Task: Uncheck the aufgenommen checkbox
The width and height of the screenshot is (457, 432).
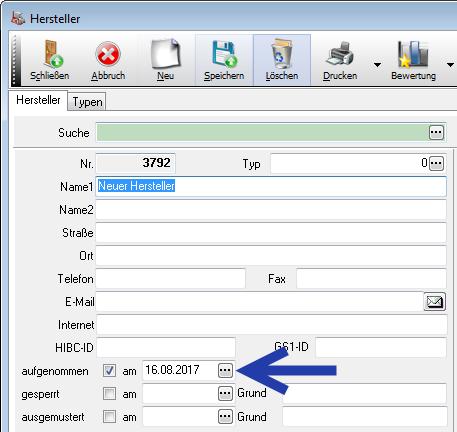Action: tap(109, 371)
